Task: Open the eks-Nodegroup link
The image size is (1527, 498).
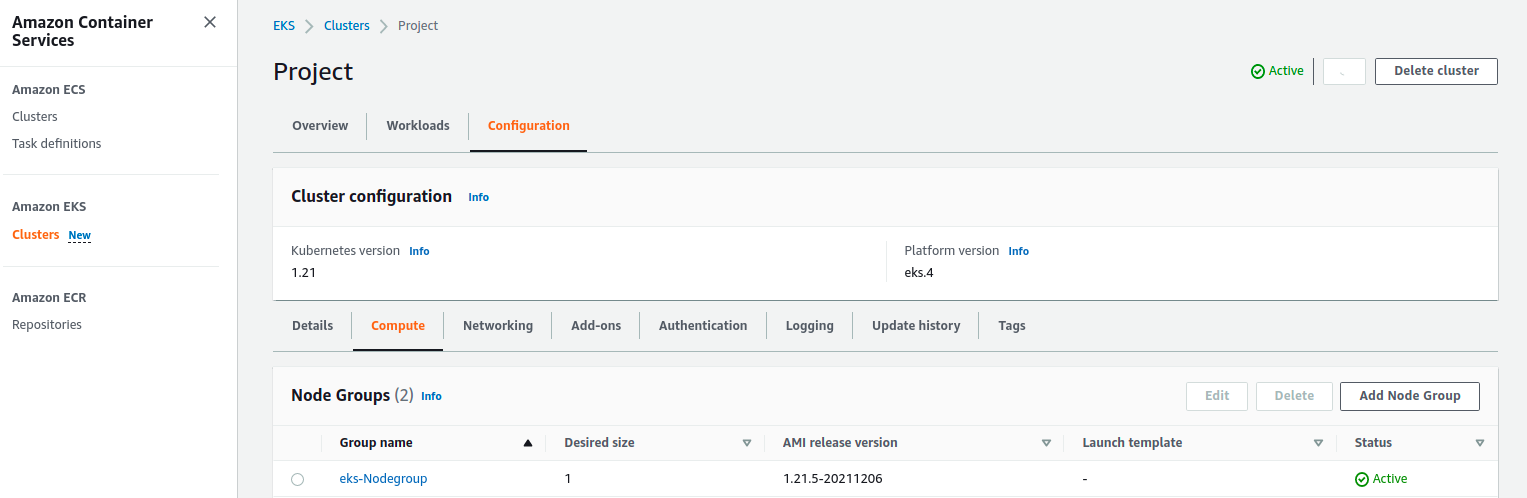Action: point(383,479)
